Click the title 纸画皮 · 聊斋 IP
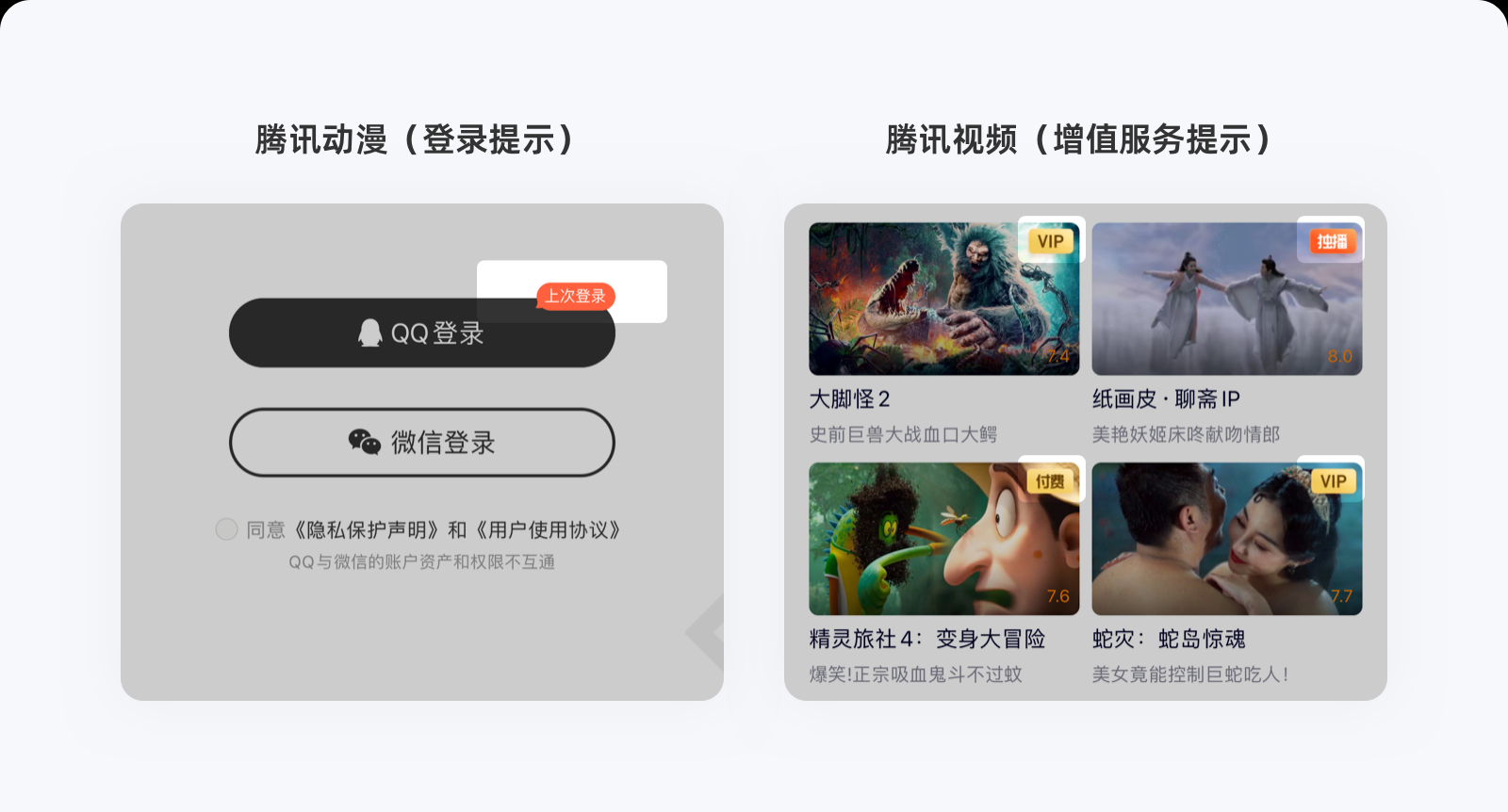This screenshot has width=1508, height=812. pos(1166,399)
